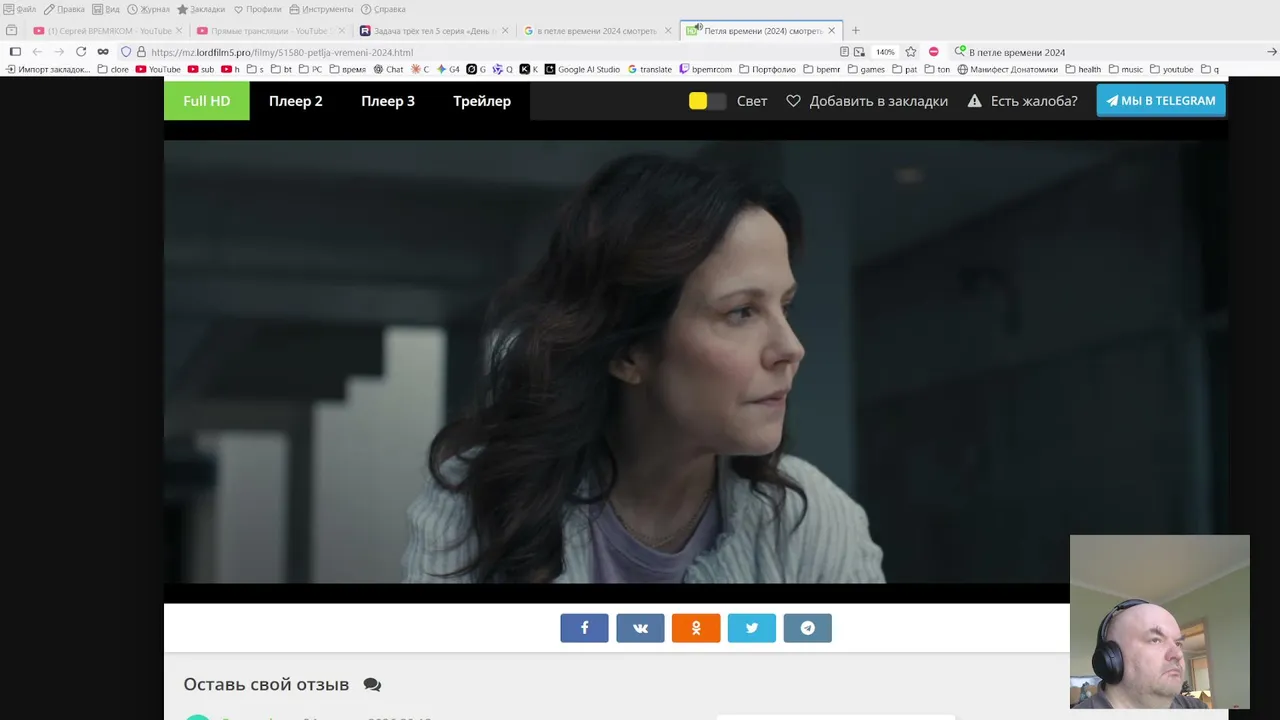Share the film on Odnoklassniki
Image resolution: width=1280 pixels, height=720 pixels.
click(x=696, y=628)
